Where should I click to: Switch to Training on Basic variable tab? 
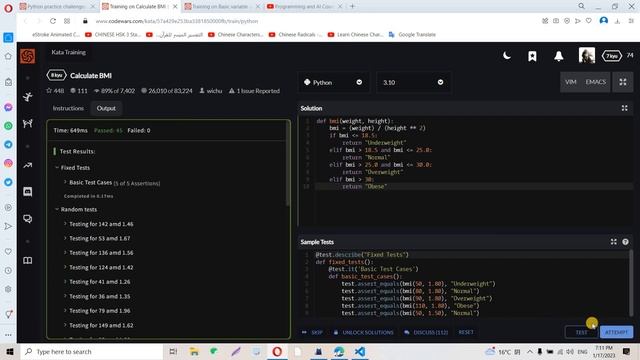tap(221, 7)
